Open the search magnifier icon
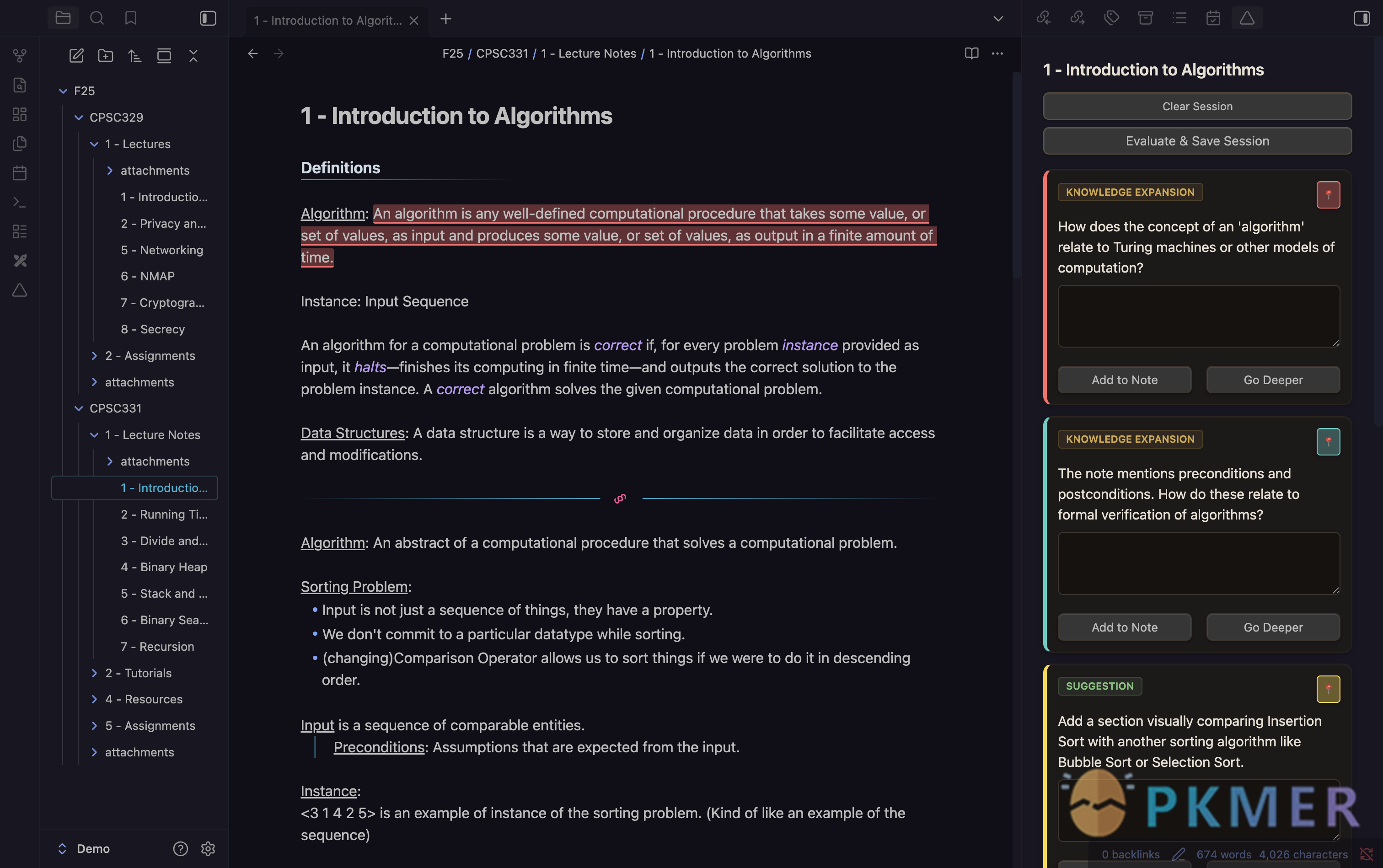Image resolution: width=1383 pixels, height=868 pixels. [x=97, y=18]
